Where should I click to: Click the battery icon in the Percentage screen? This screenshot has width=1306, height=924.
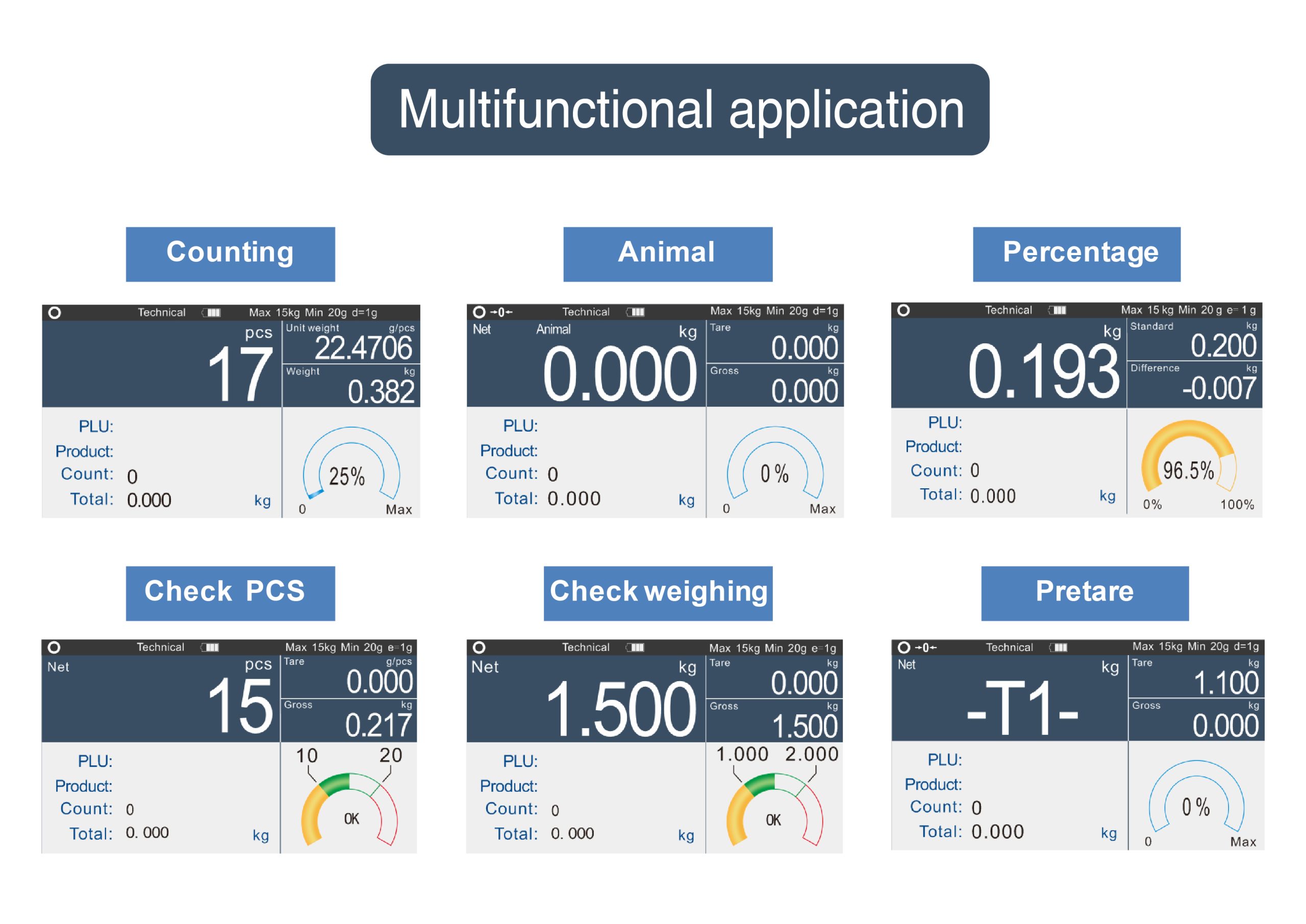click(x=1058, y=310)
